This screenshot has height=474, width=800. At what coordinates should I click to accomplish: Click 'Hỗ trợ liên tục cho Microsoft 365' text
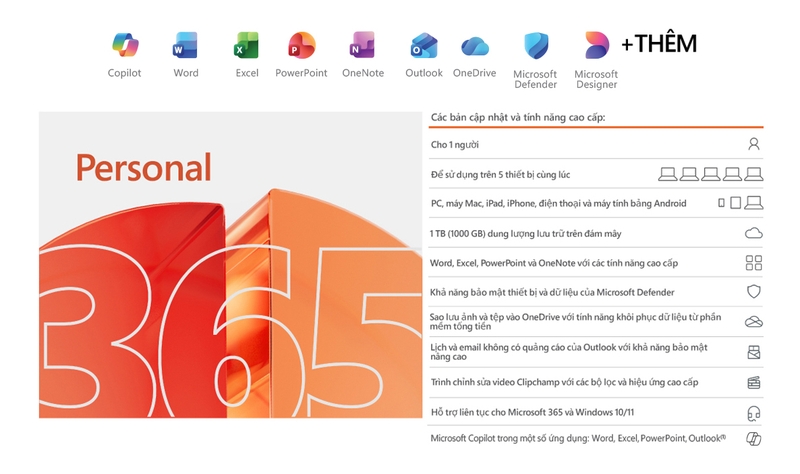(x=532, y=412)
